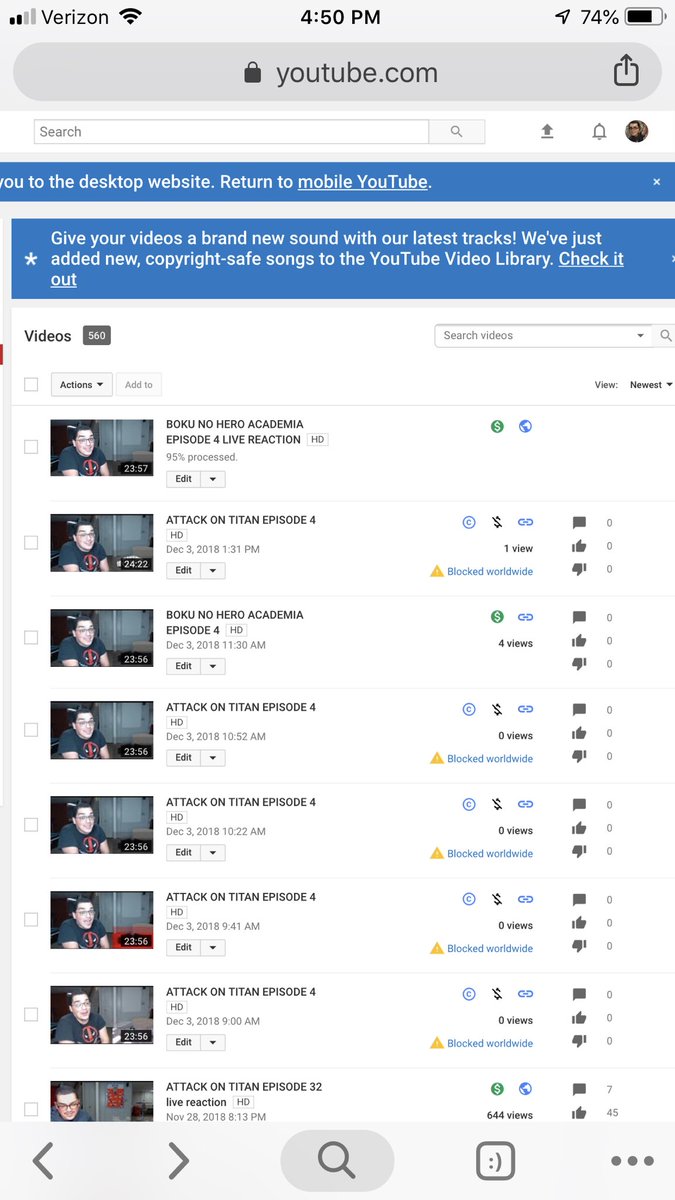This screenshot has width=675, height=1200.
Task: Click green dollar icon on 11:30 AM Boku video
Action: pos(497,617)
